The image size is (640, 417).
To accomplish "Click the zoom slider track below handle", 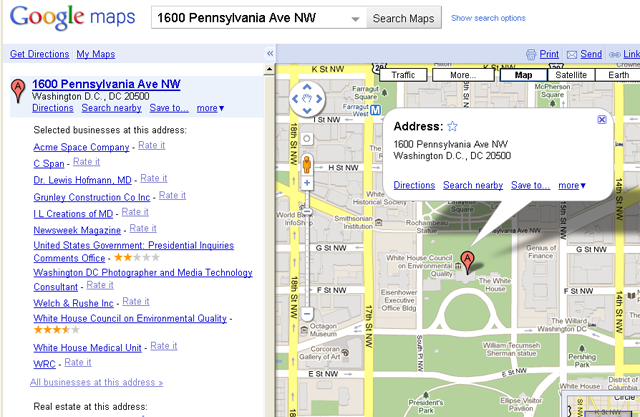I will click(307, 261).
